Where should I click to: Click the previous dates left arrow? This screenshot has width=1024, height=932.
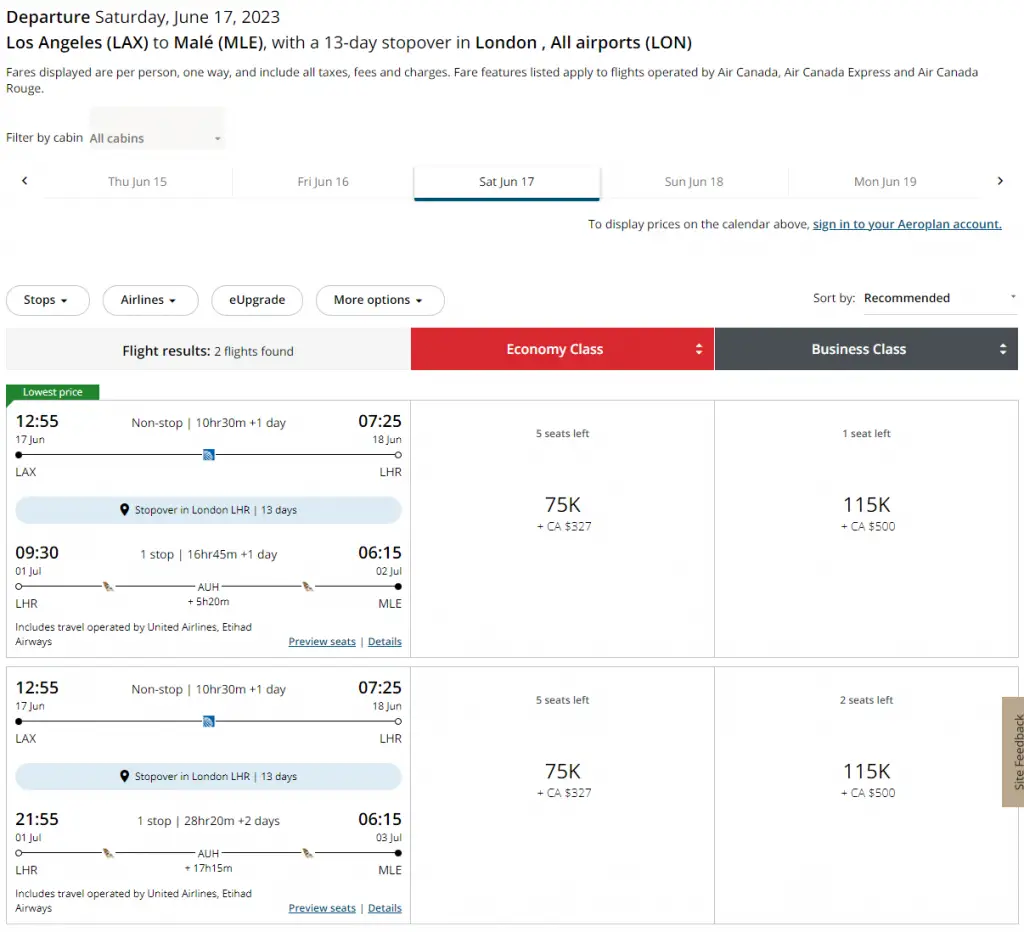point(25,181)
